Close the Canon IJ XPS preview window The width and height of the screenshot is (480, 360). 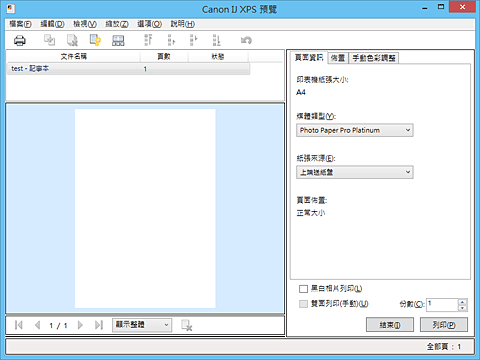(x=462, y=7)
